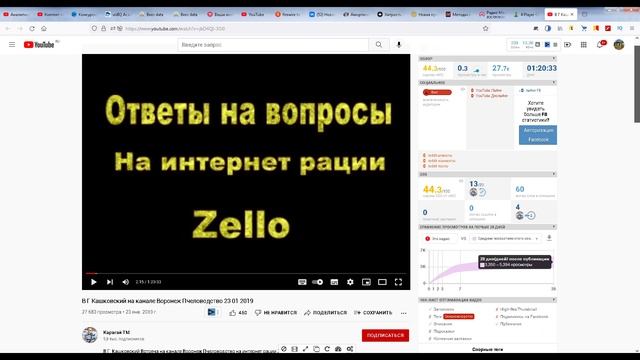Viewport: 640px width, 360px height.
Task: Open a new browser tab
Action: point(584,14)
